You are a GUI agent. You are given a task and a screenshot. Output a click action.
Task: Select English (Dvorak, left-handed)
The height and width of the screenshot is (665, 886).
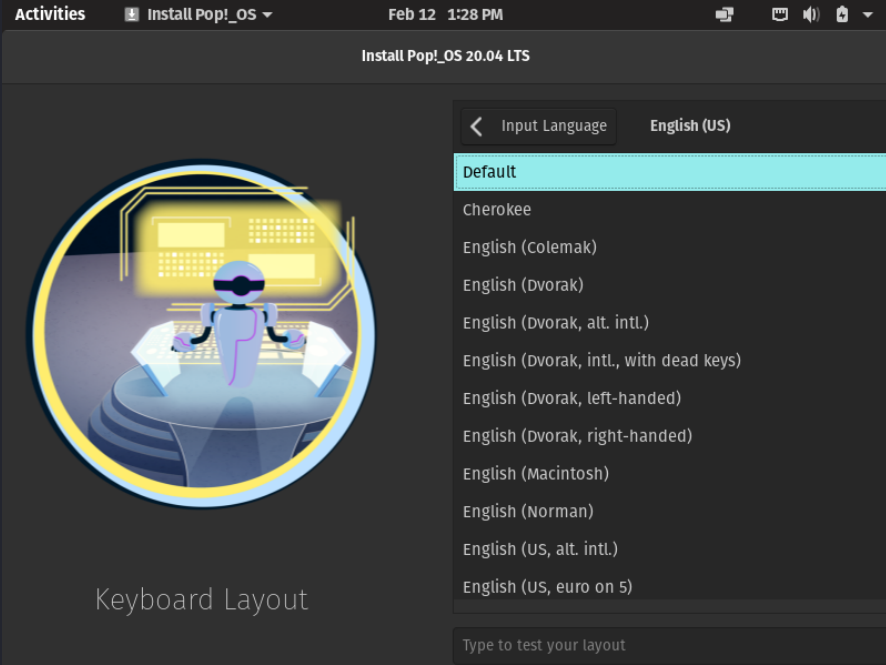[670, 398]
